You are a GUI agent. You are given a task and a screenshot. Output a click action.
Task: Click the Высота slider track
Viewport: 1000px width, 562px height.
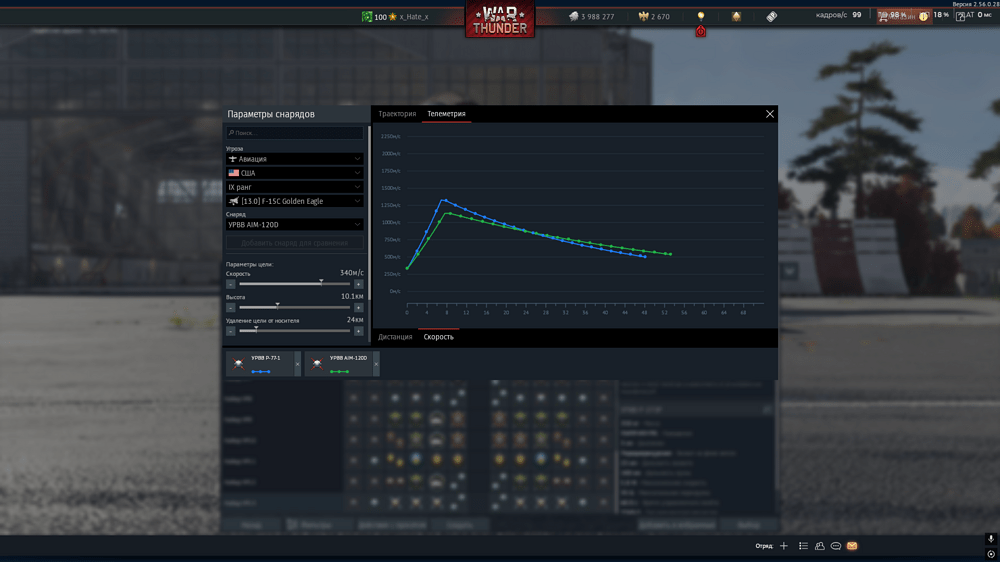click(x=295, y=307)
